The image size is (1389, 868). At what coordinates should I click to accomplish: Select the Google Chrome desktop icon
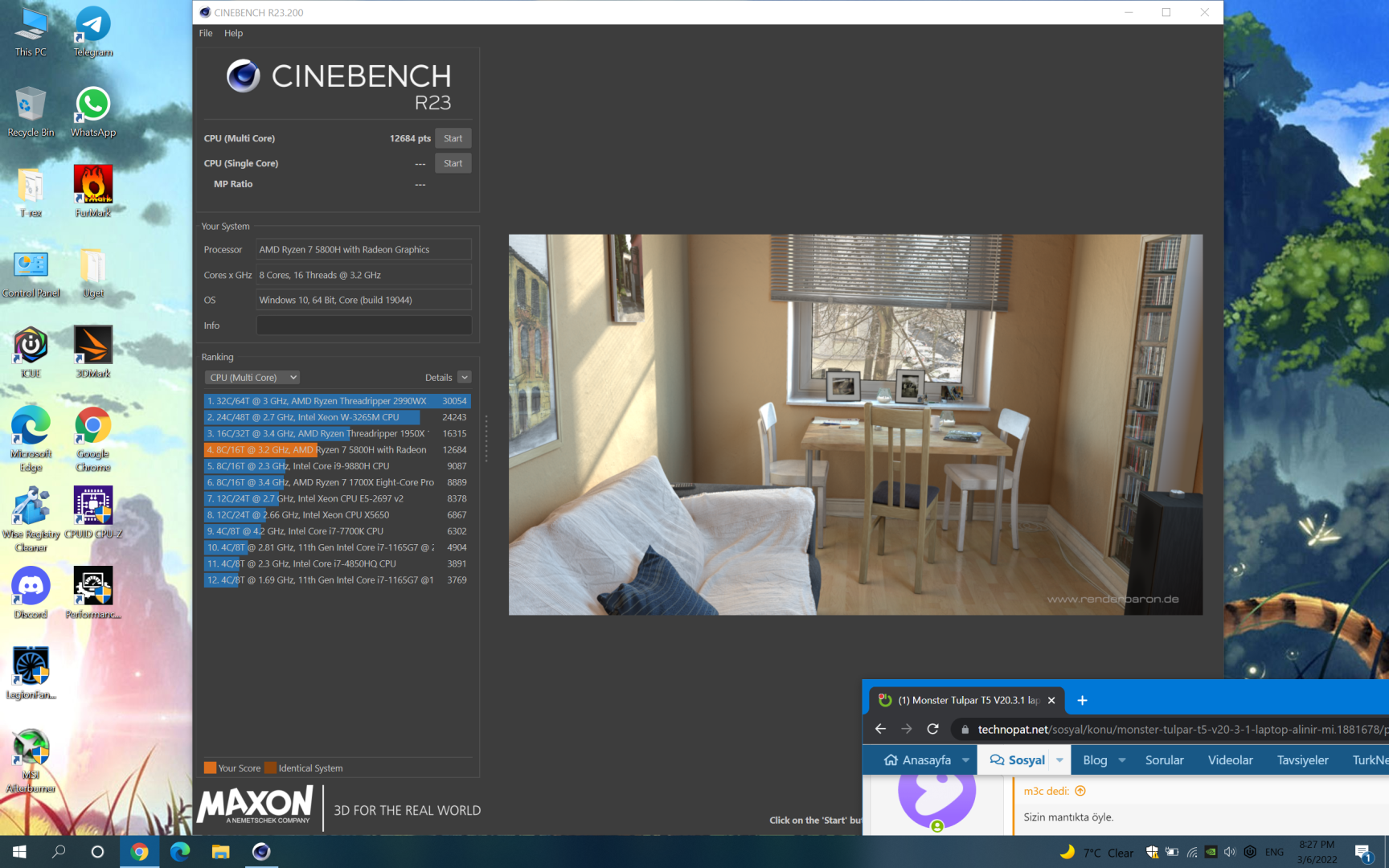click(93, 439)
